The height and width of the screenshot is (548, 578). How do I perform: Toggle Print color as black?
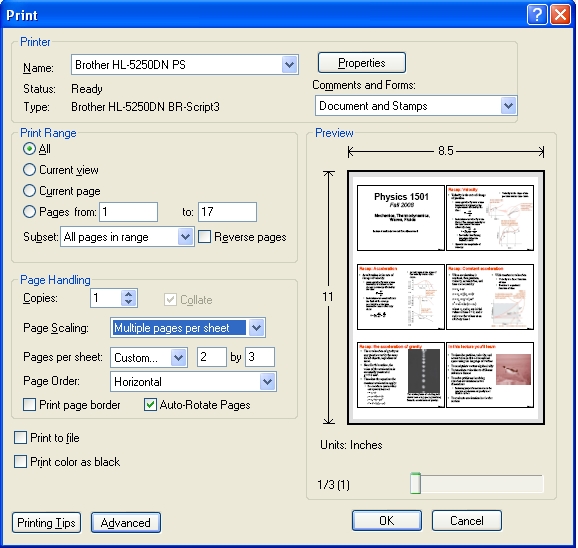click(20, 461)
